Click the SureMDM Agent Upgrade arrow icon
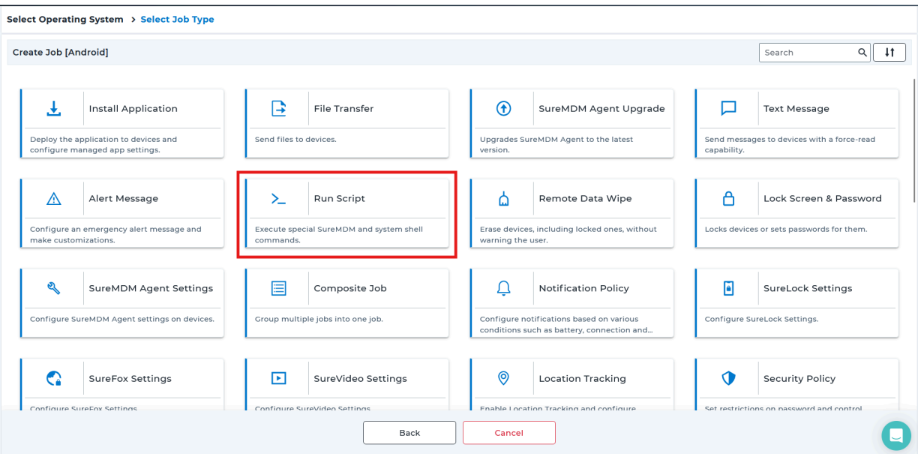This screenshot has height=458, width=924. [504, 109]
